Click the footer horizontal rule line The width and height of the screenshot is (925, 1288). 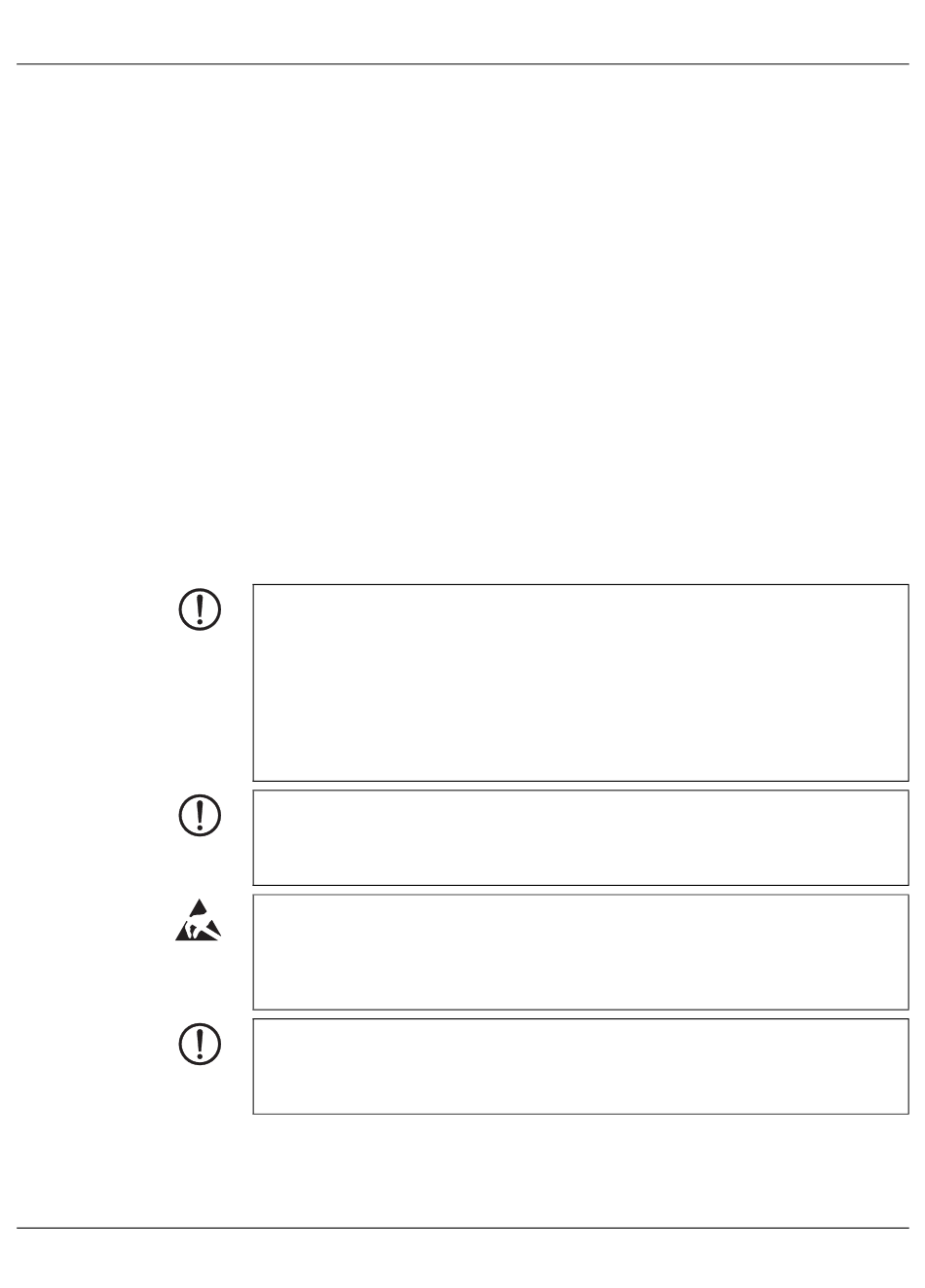[x=462, y=1229]
